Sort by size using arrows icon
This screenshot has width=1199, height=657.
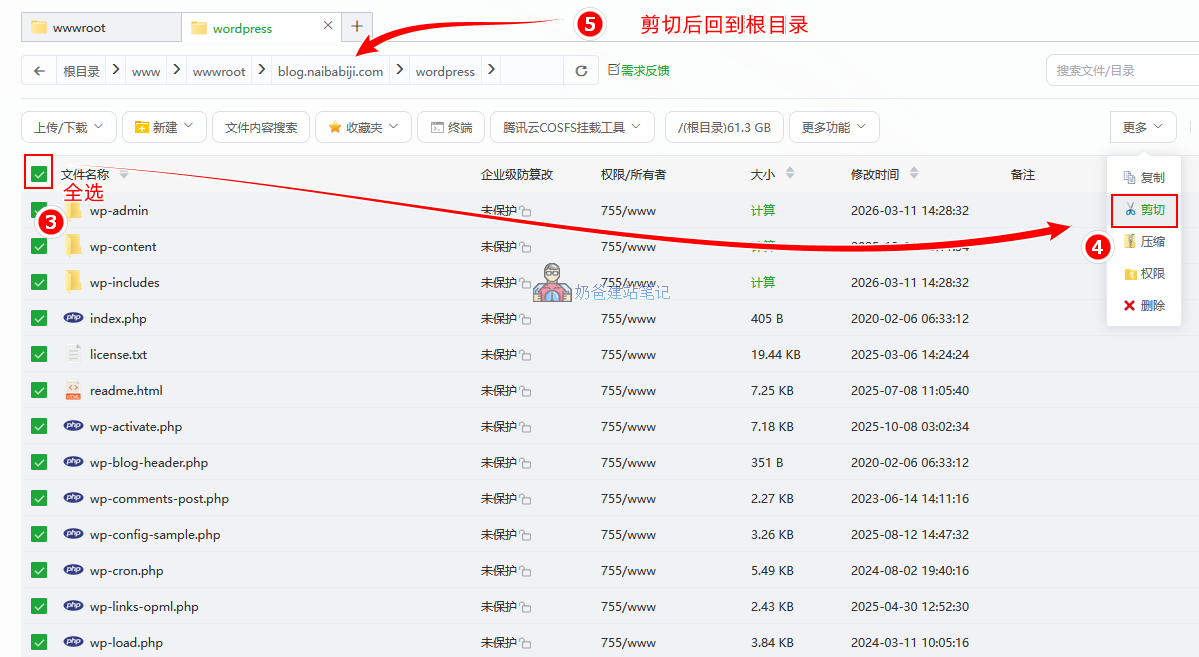(x=790, y=174)
